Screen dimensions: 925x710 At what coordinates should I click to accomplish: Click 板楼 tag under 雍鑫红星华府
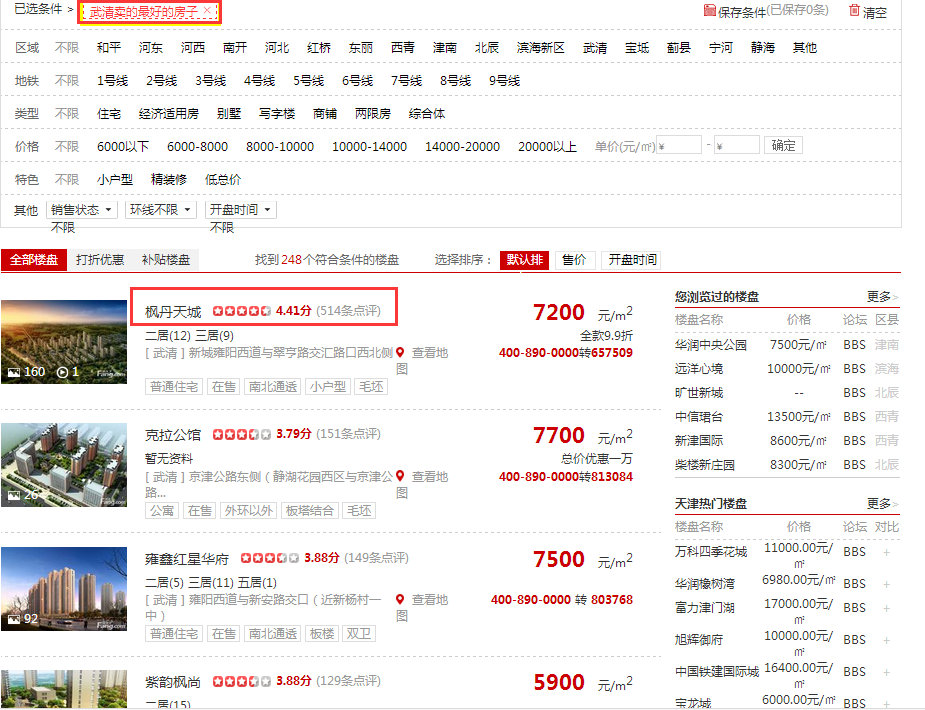click(x=322, y=634)
